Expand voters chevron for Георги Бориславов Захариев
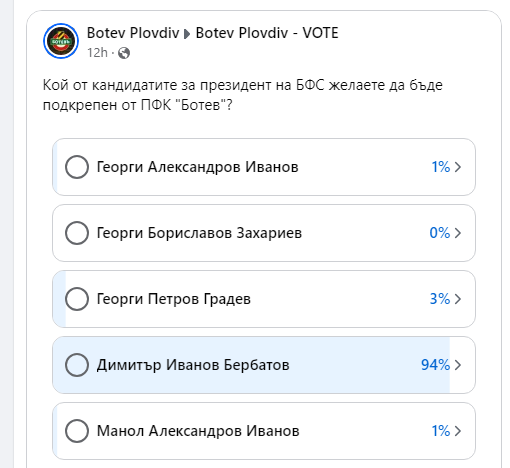The image size is (510, 468). (x=458, y=233)
